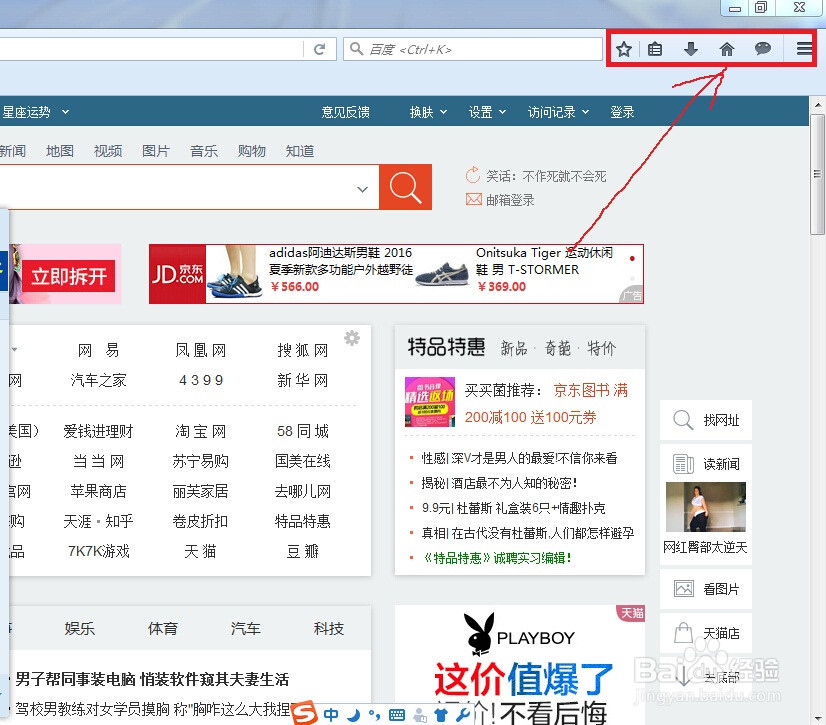Reload the page with refresh icon
The height and width of the screenshot is (725, 826).
click(319, 50)
